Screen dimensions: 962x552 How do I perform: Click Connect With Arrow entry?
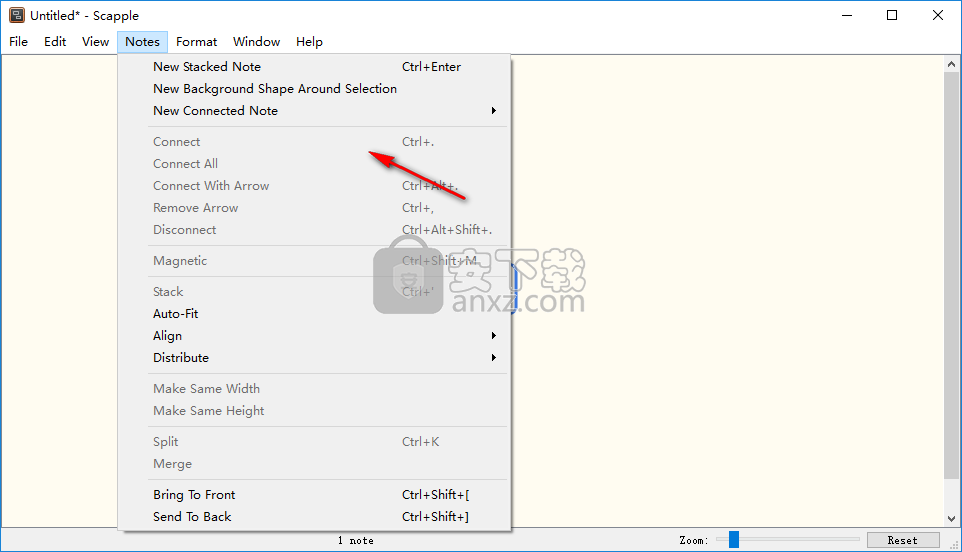(x=314, y=186)
